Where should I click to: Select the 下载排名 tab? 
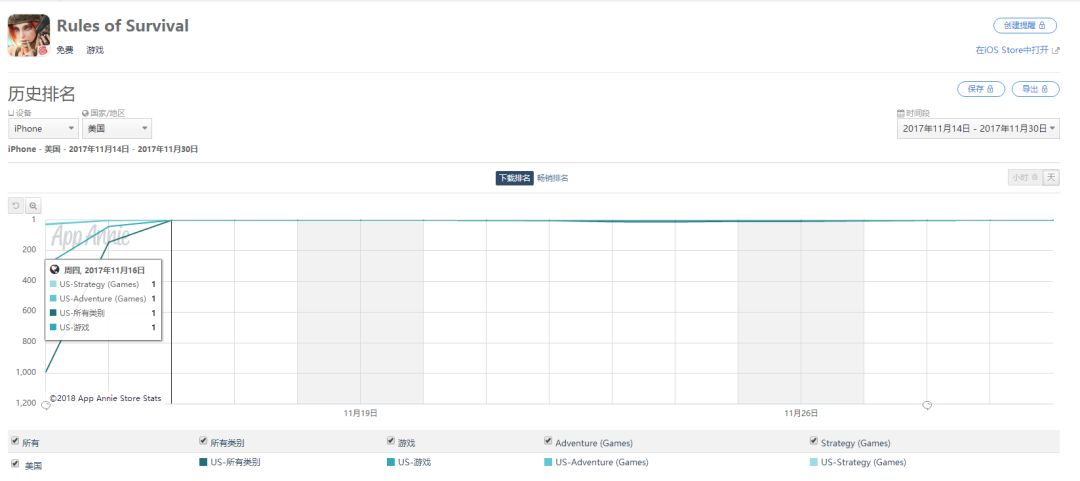514,178
